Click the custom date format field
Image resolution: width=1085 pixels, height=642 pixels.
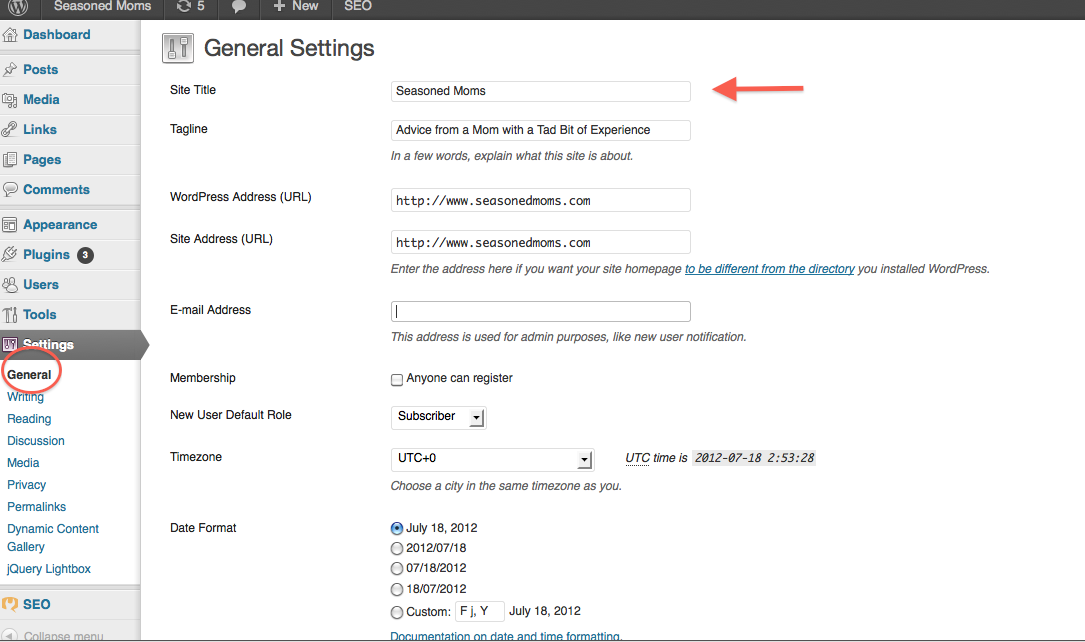(x=480, y=612)
